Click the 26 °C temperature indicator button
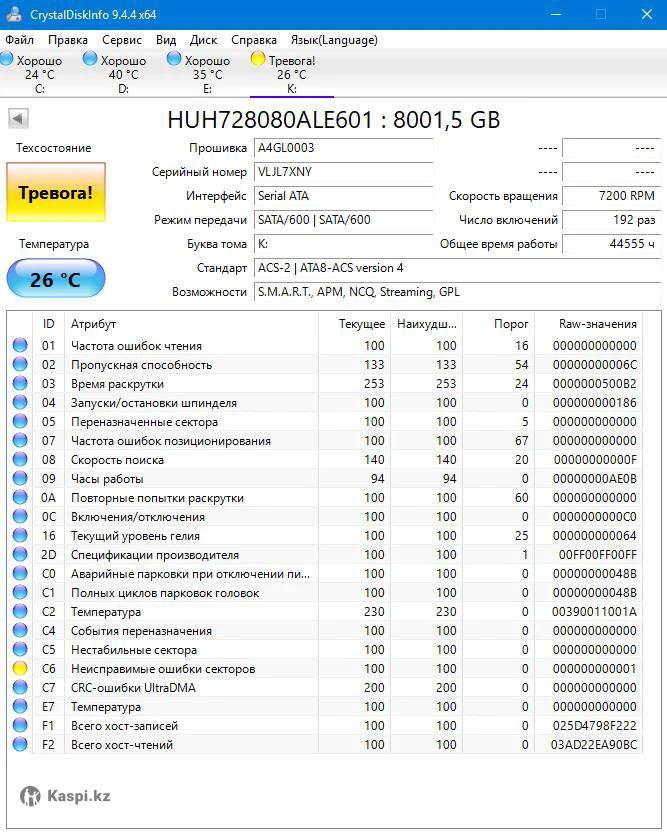 coord(56,279)
